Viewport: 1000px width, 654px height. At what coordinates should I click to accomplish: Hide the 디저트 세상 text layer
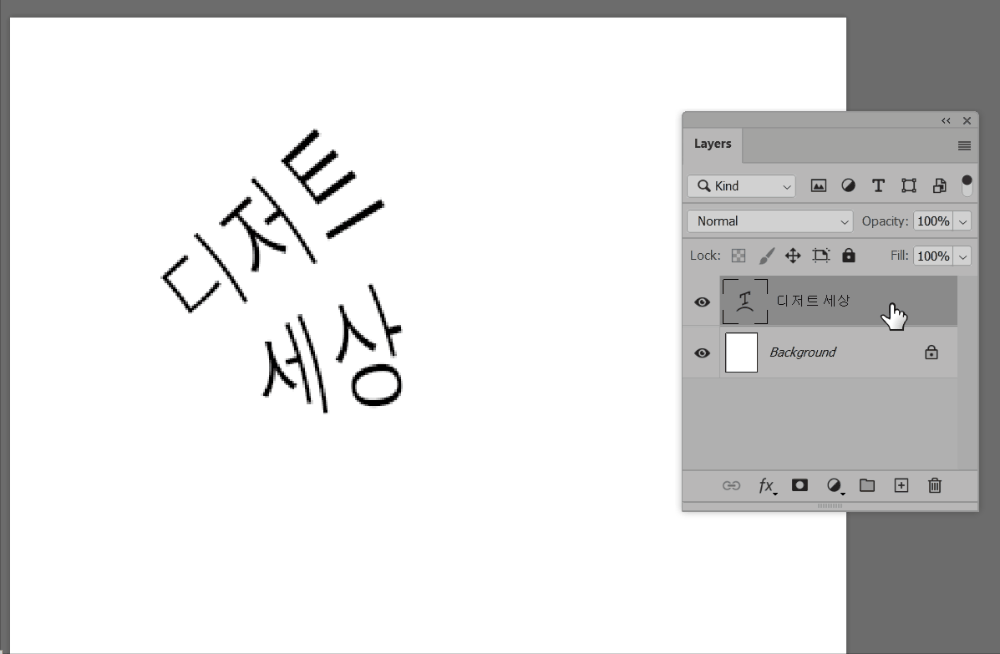[702, 302]
